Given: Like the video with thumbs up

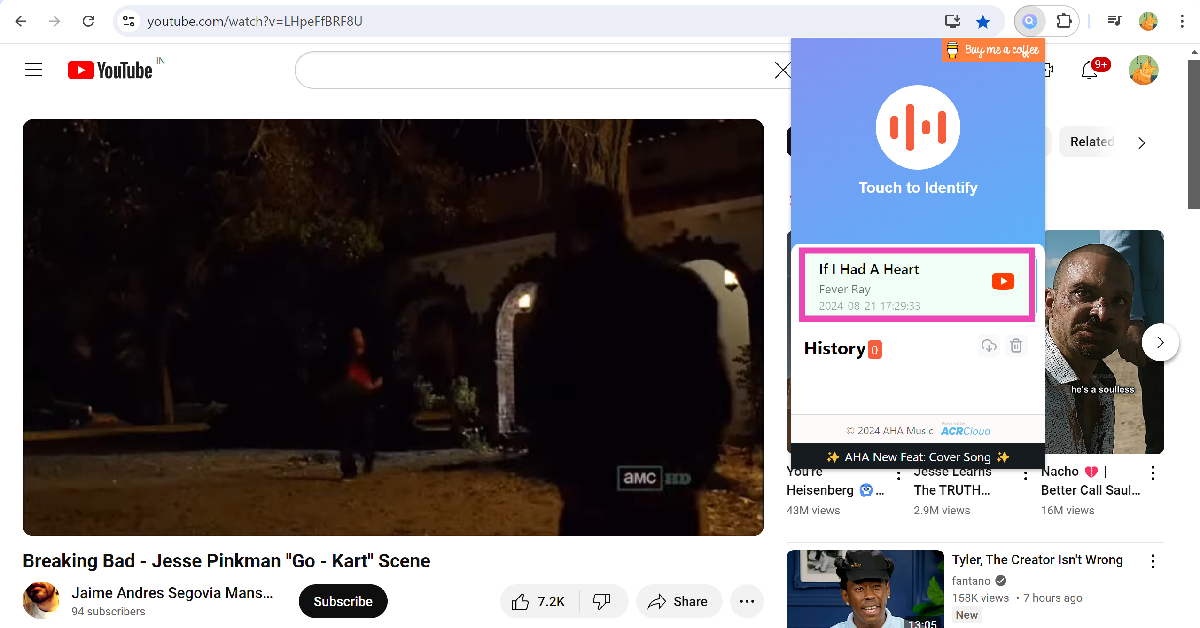Looking at the screenshot, I should 538,601.
